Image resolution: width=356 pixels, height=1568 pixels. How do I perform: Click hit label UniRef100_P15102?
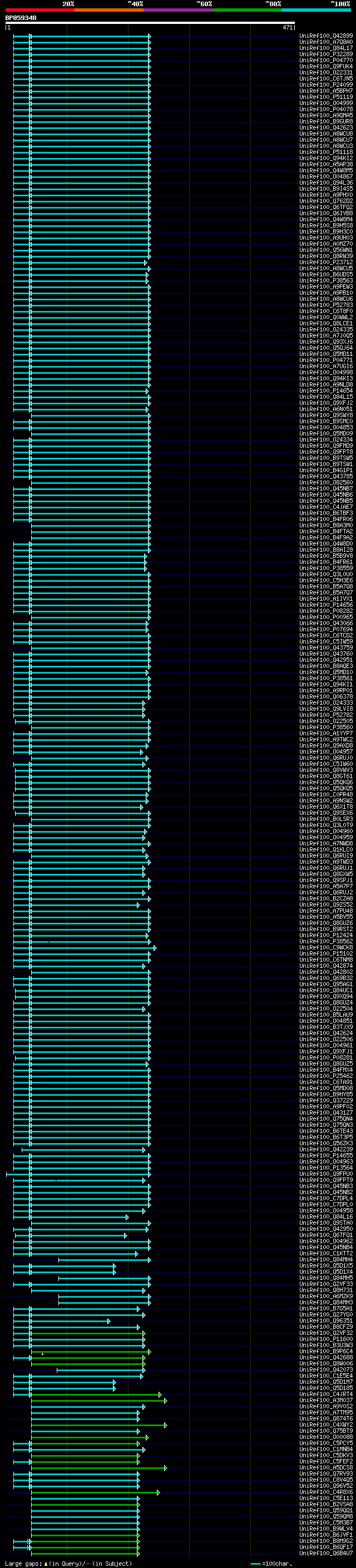[326, 953]
